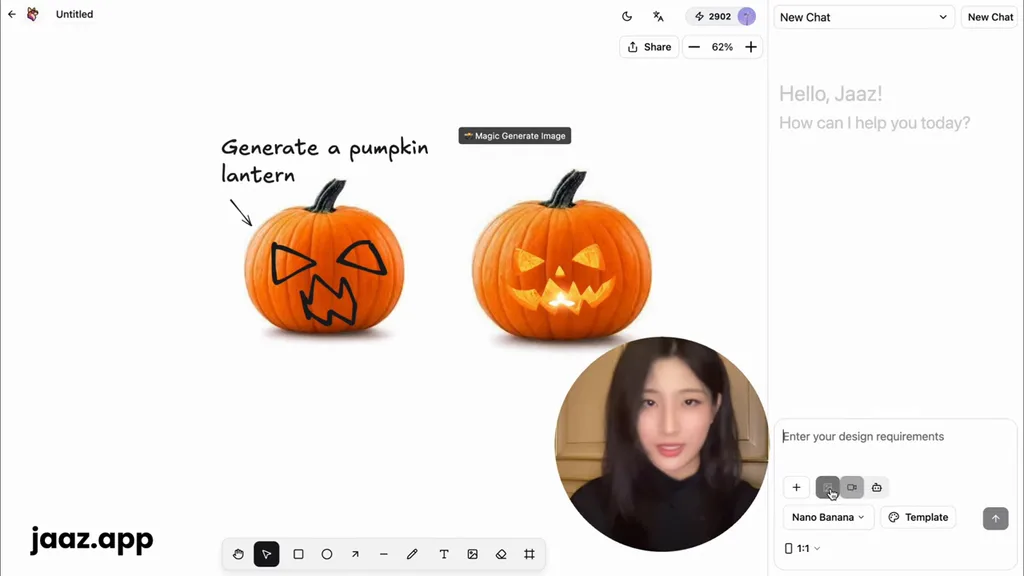Select the sketched pumpkin image on canvas
The width and height of the screenshot is (1024, 576).
(324, 257)
